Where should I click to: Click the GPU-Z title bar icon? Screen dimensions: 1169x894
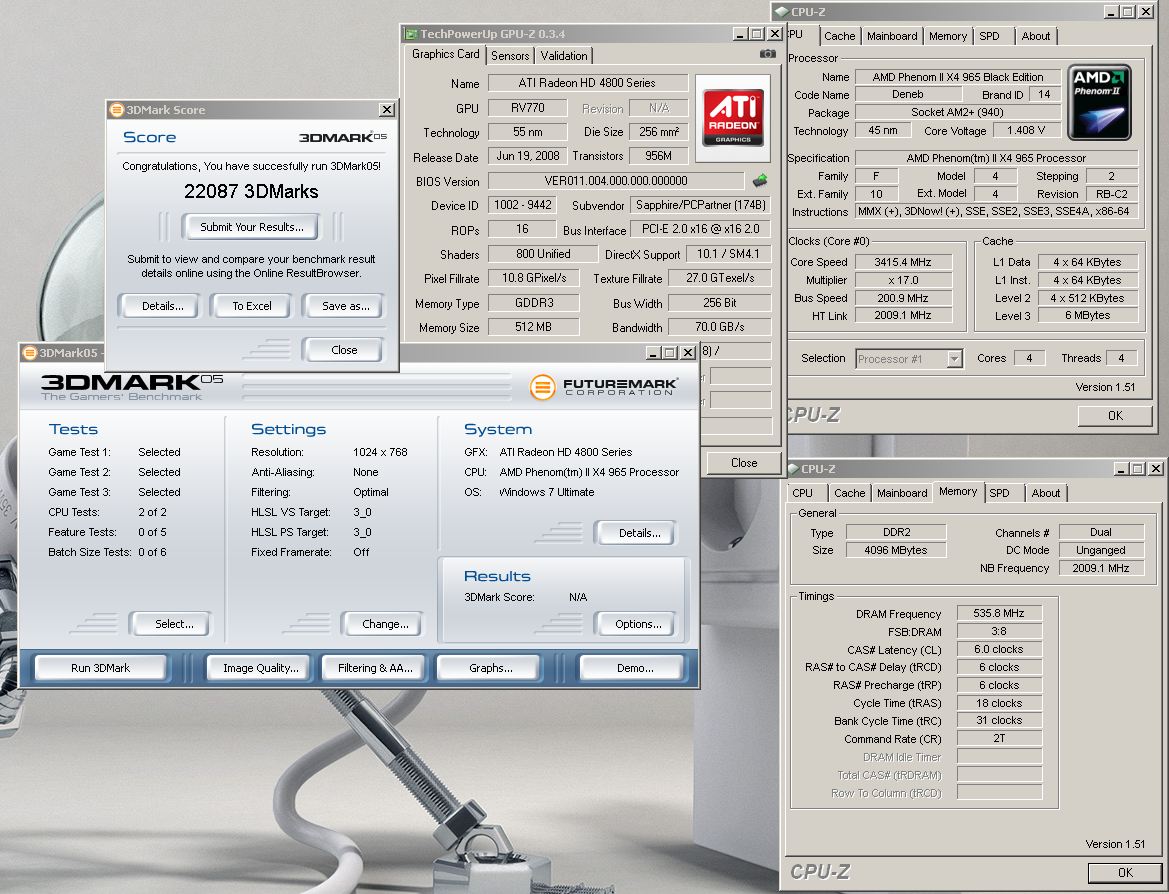pos(410,34)
